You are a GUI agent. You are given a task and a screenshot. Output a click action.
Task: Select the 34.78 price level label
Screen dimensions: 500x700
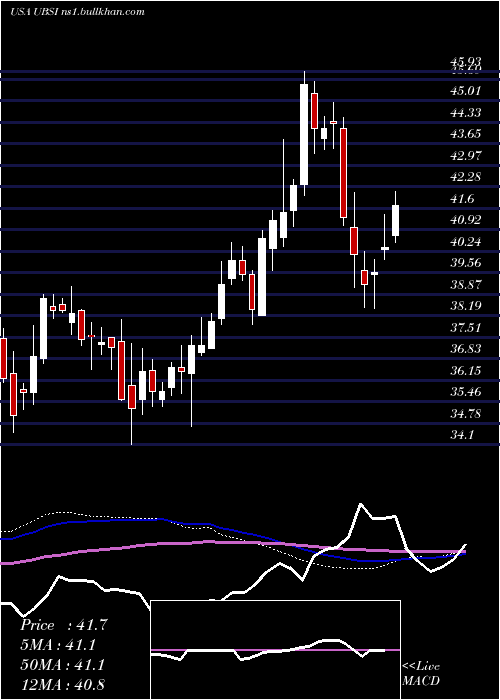[466, 414]
